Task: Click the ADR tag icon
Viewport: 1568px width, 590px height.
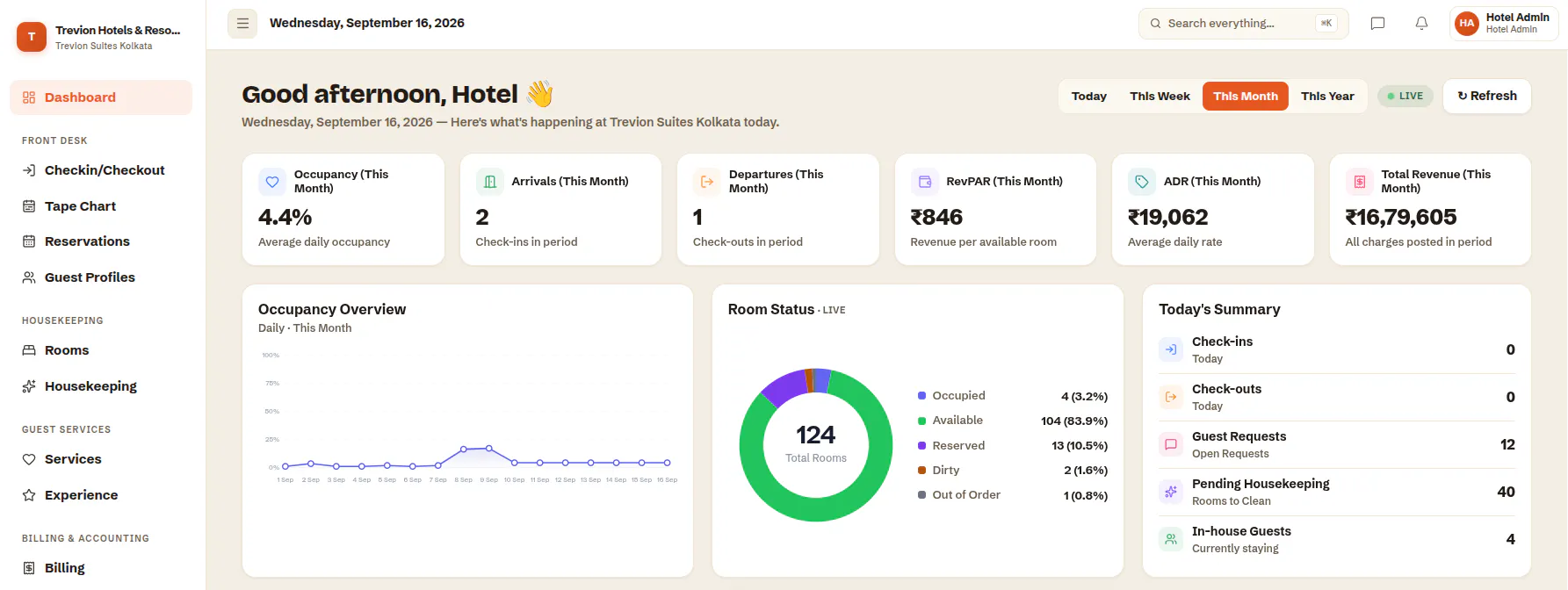Action: (1142, 182)
